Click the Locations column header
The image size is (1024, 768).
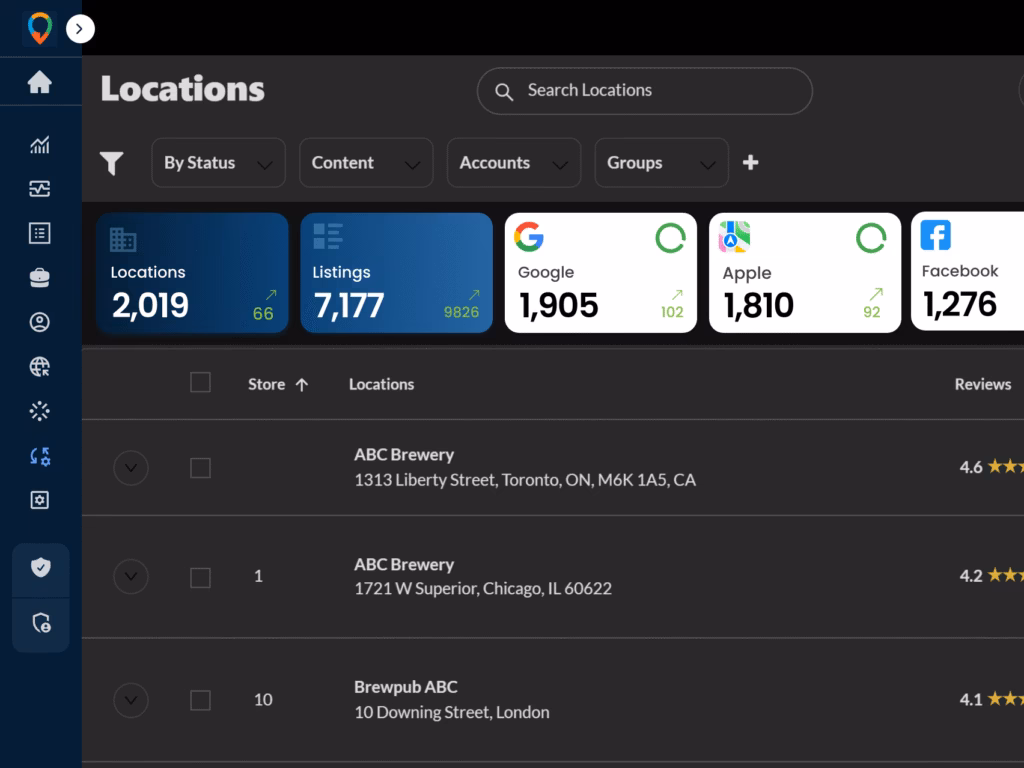381,384
